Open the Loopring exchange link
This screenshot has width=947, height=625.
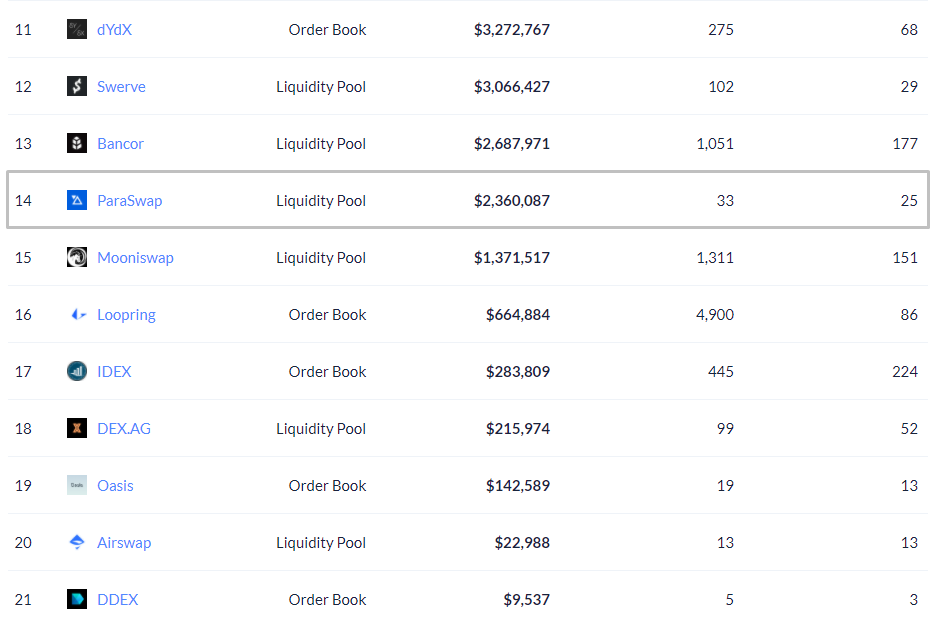pos(126,315)
